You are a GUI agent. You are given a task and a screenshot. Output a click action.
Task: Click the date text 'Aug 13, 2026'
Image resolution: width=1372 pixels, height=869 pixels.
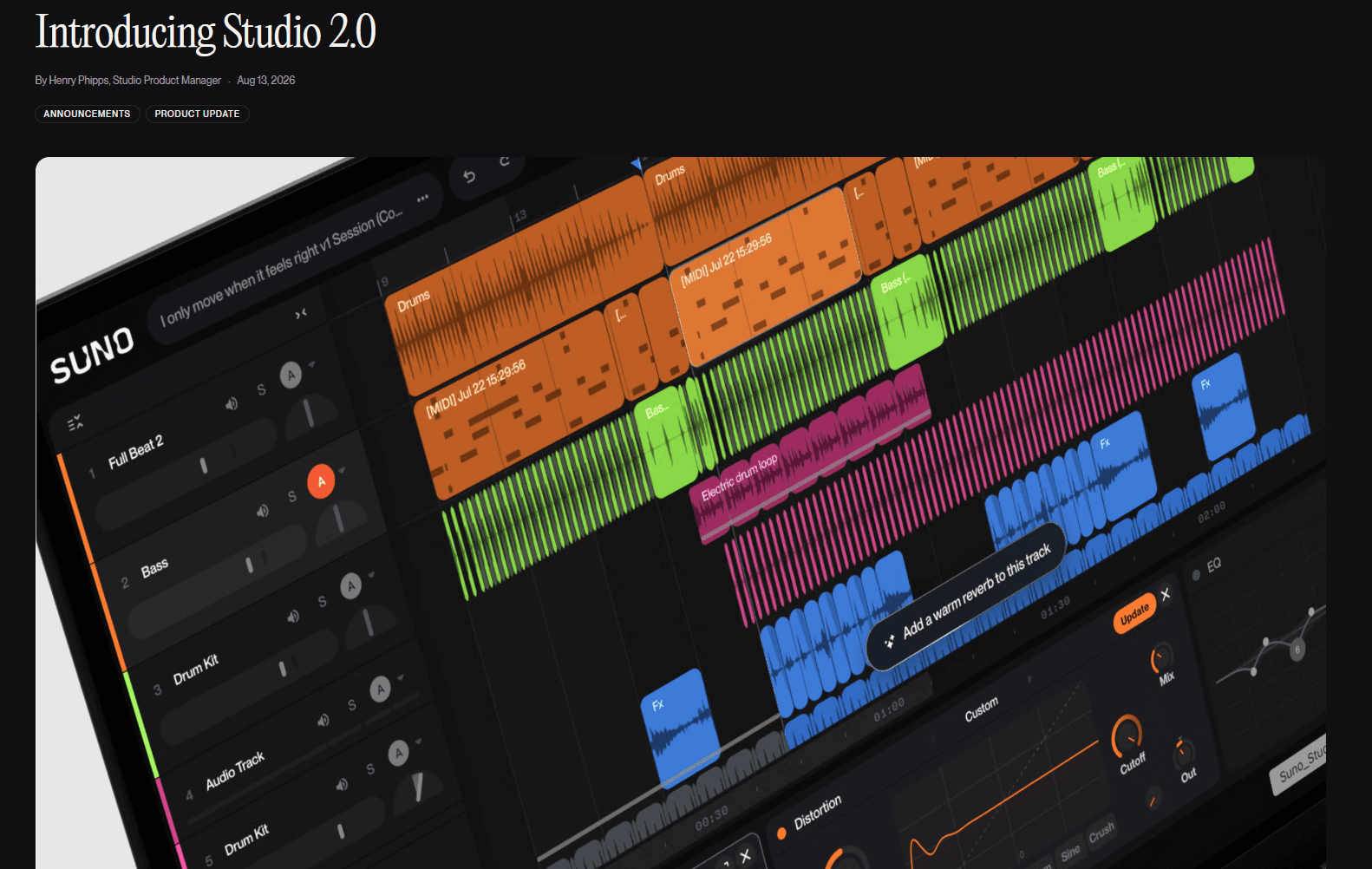[266, 80]
